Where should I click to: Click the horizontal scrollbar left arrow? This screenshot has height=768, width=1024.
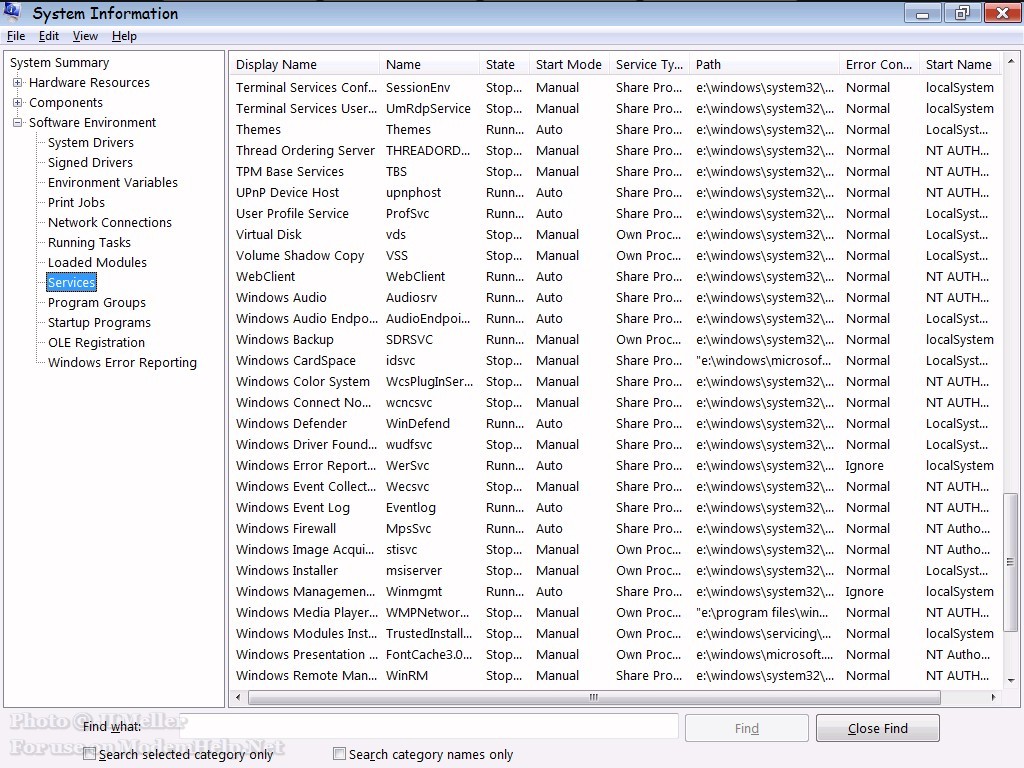[x=238, y=697]
